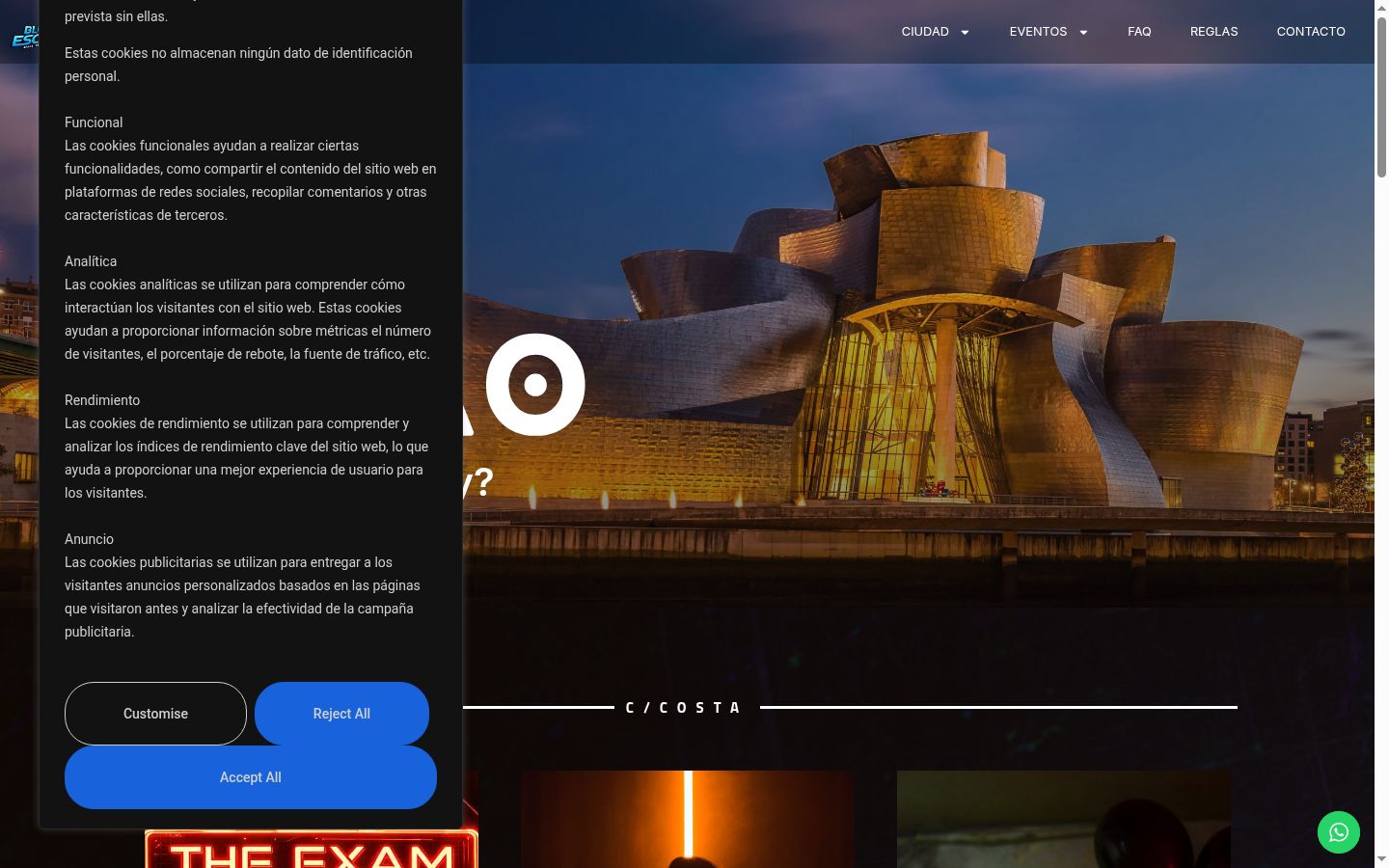The image size is (1389, 868).
Task: Open the WhatsApp chat bubble
Action: 1339,832
